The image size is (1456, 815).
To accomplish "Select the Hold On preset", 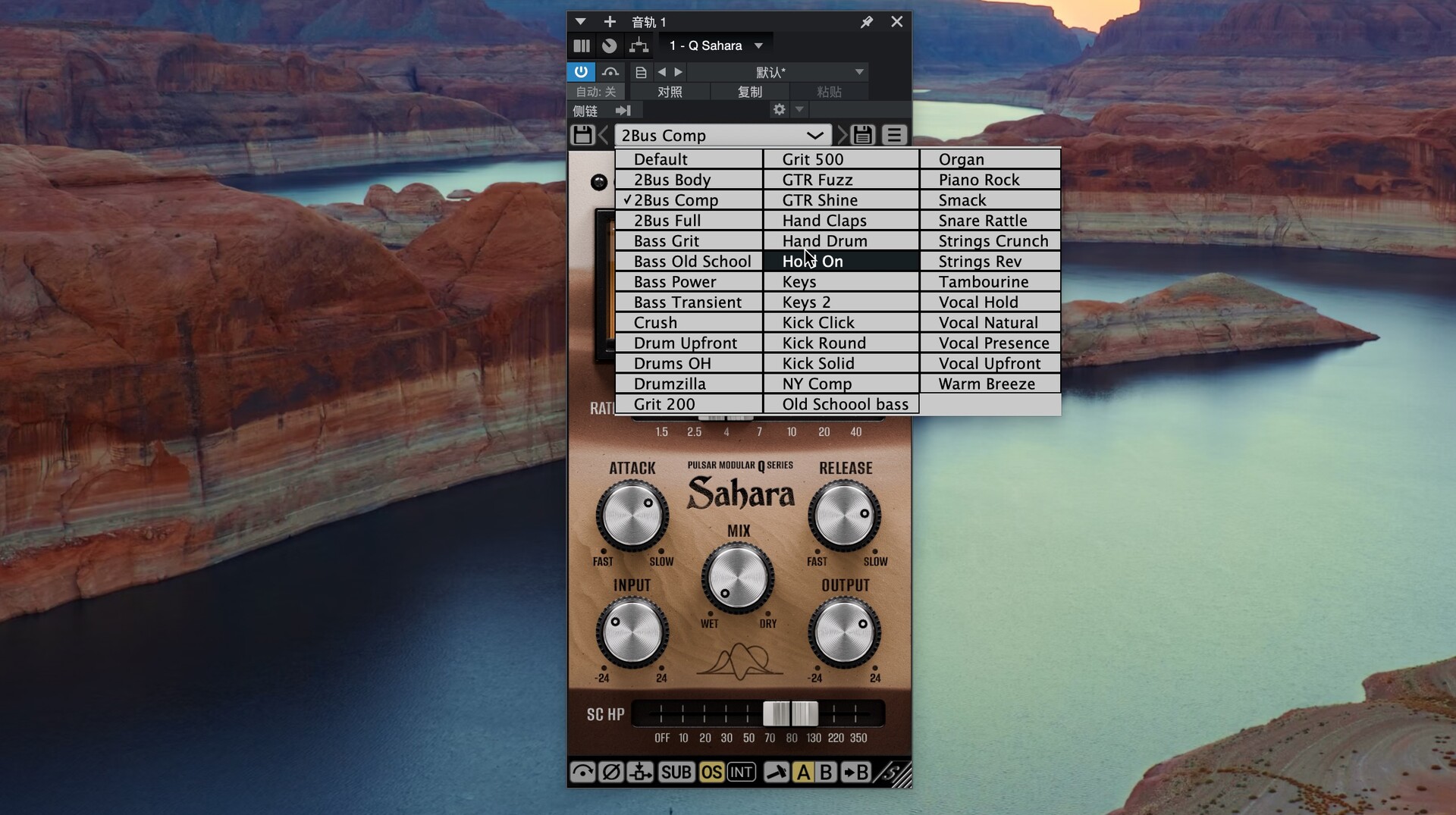I will 841,261.
